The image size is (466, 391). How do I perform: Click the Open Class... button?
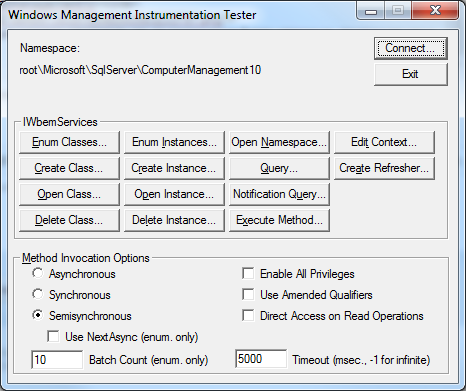coord(69,194)
